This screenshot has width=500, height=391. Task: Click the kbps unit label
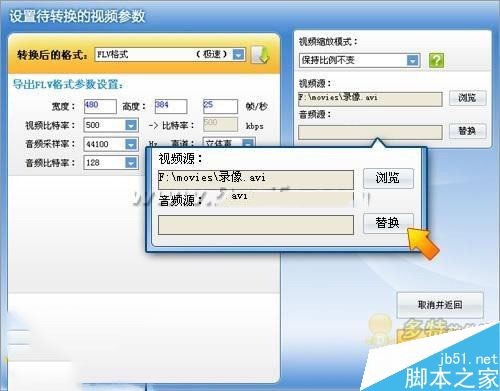point(254,126)
